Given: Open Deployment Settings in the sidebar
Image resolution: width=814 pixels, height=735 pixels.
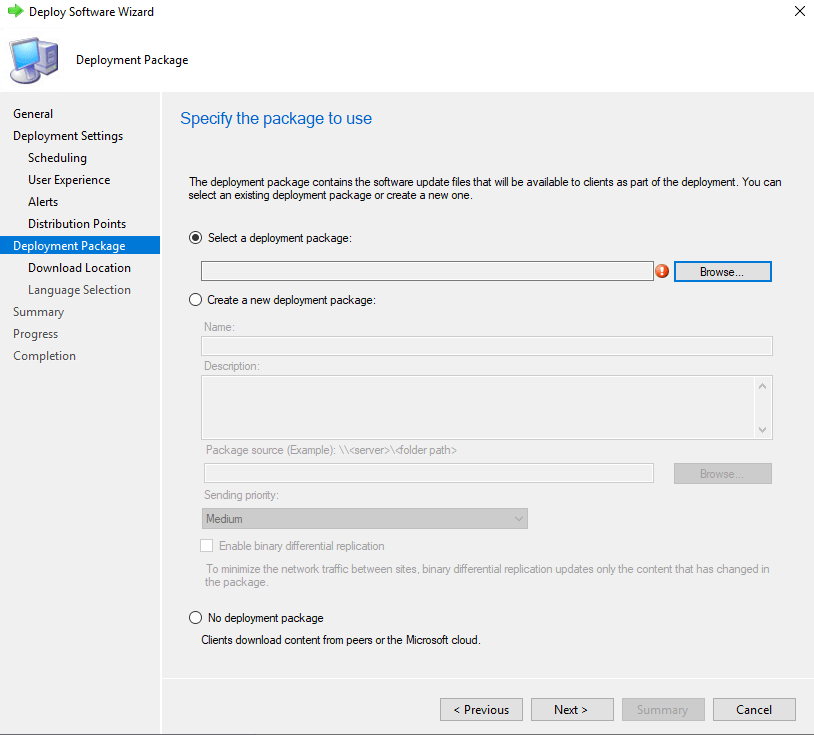Looking at the screenshot, I should point(68,136).
